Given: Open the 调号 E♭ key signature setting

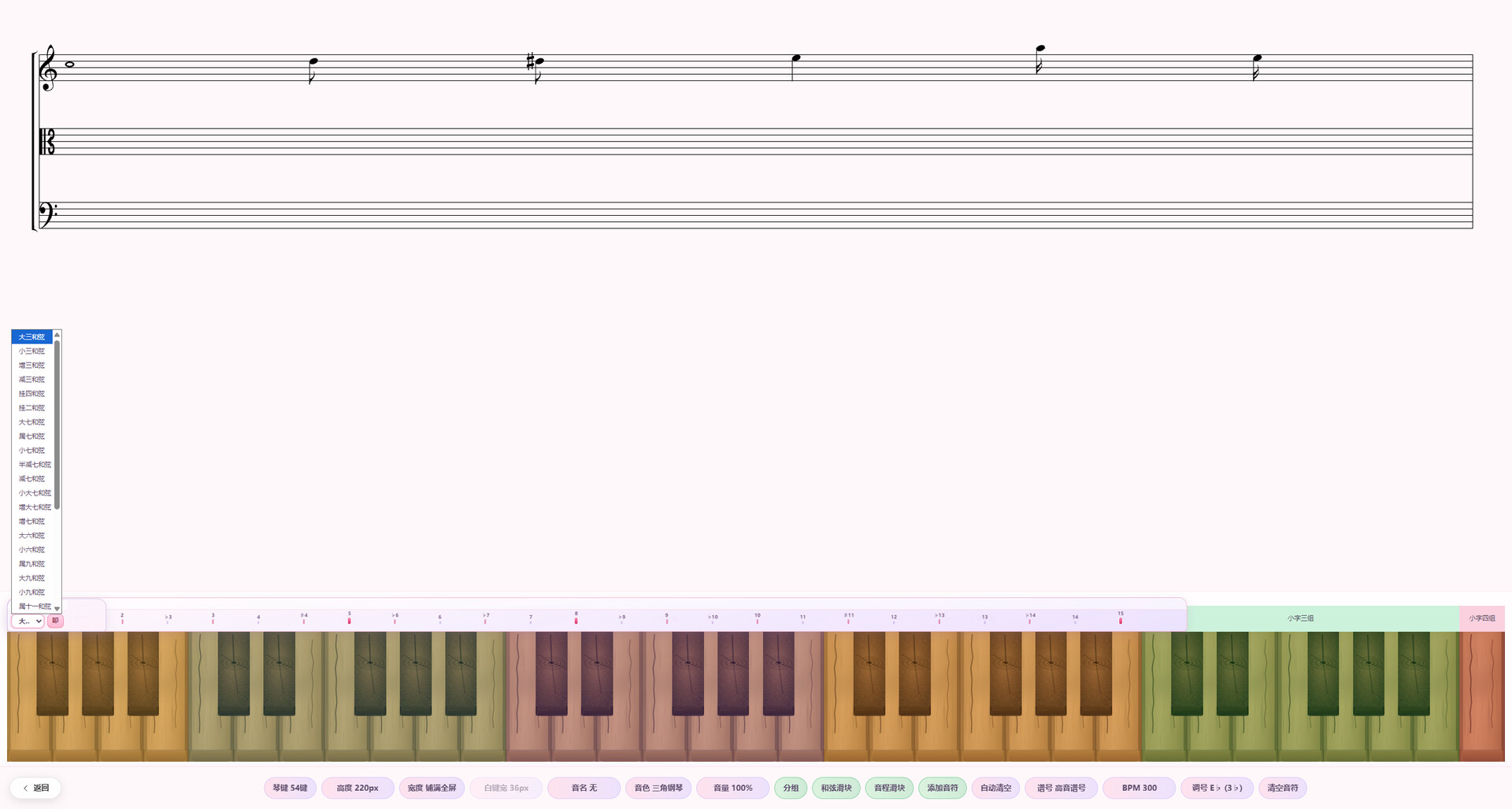Looking at the screenshot, I should tap(1217, 788).
